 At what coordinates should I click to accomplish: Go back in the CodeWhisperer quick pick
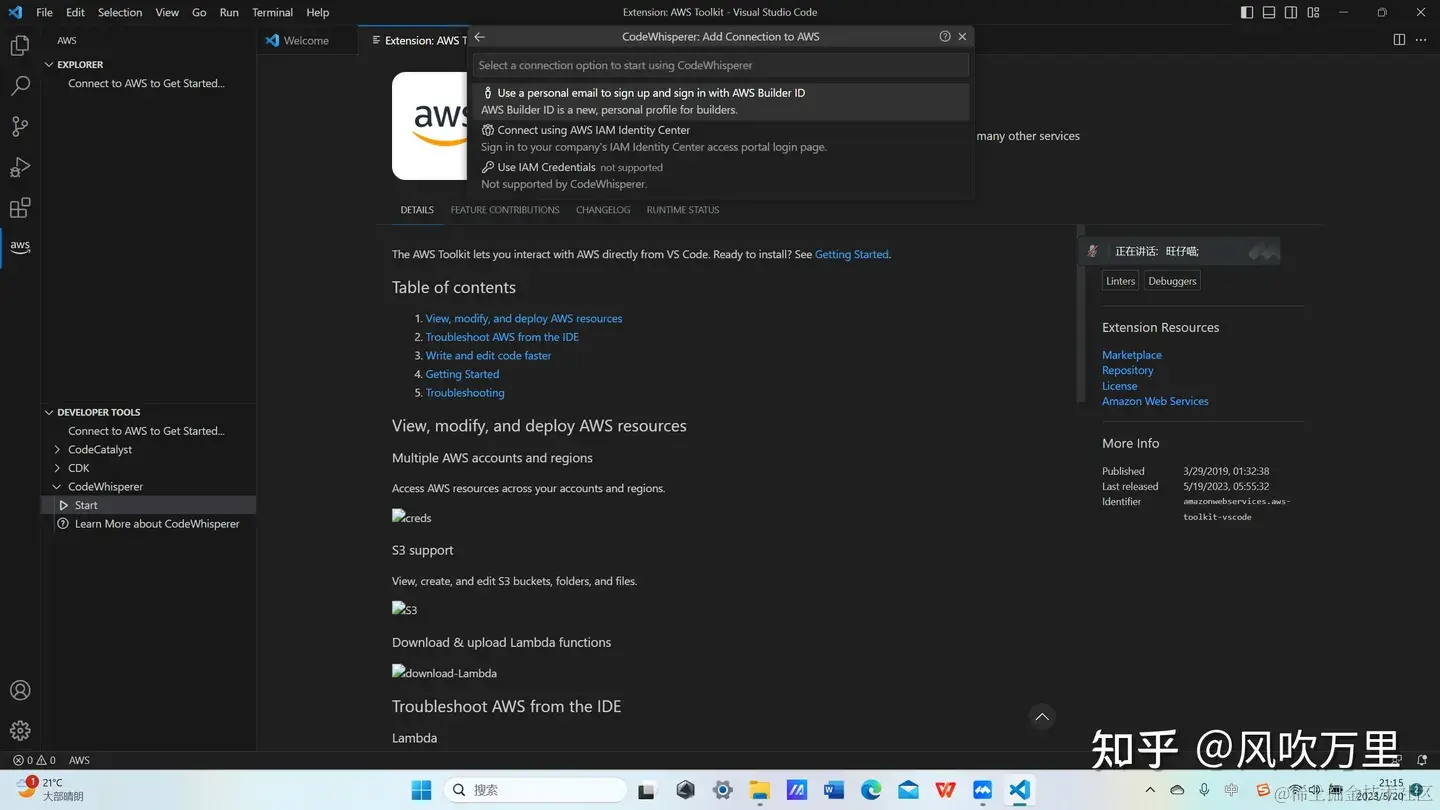click(x=479, y=36)
